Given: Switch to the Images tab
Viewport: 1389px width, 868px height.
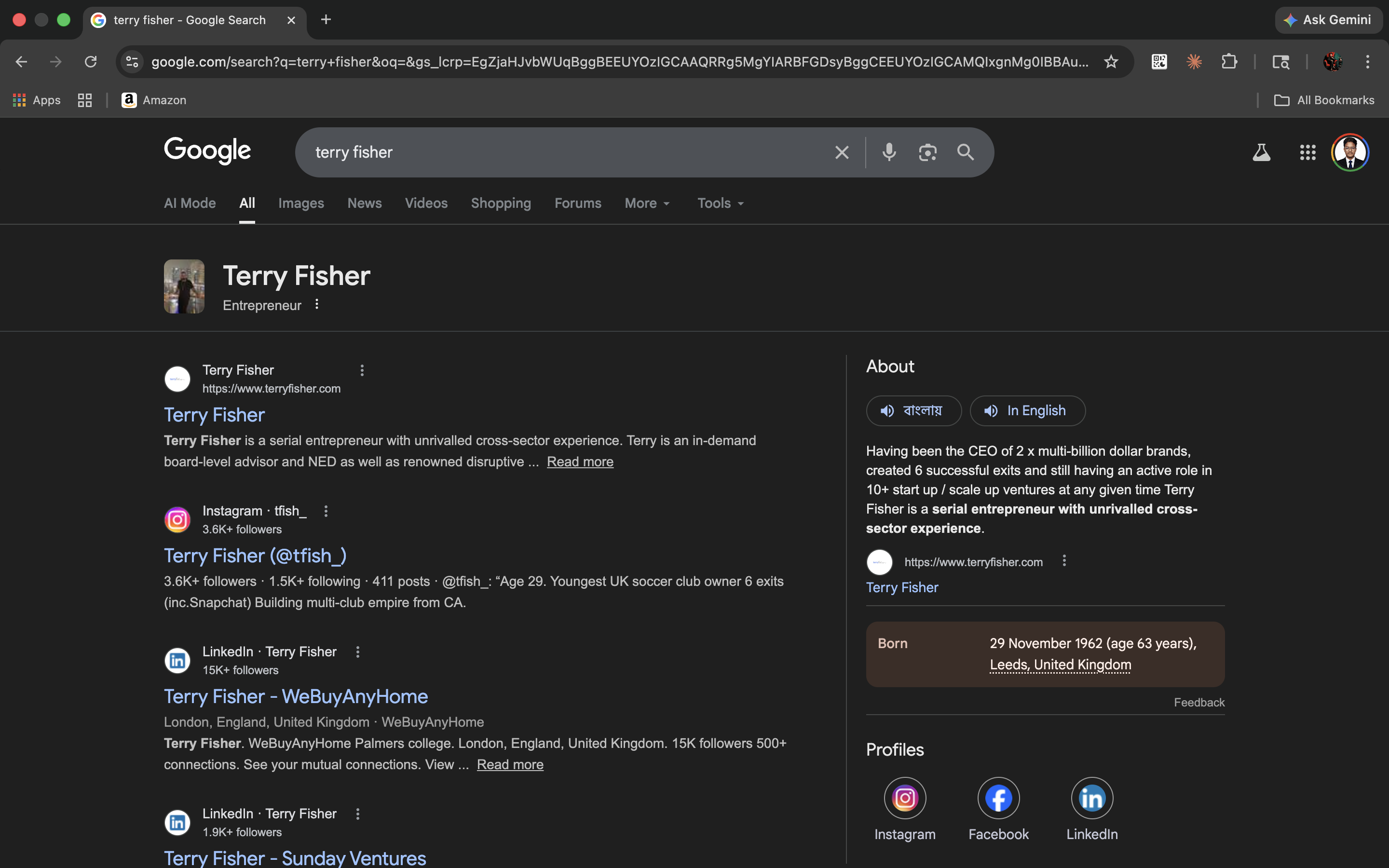Looking at the screenshot, I should tap(301, 203).
